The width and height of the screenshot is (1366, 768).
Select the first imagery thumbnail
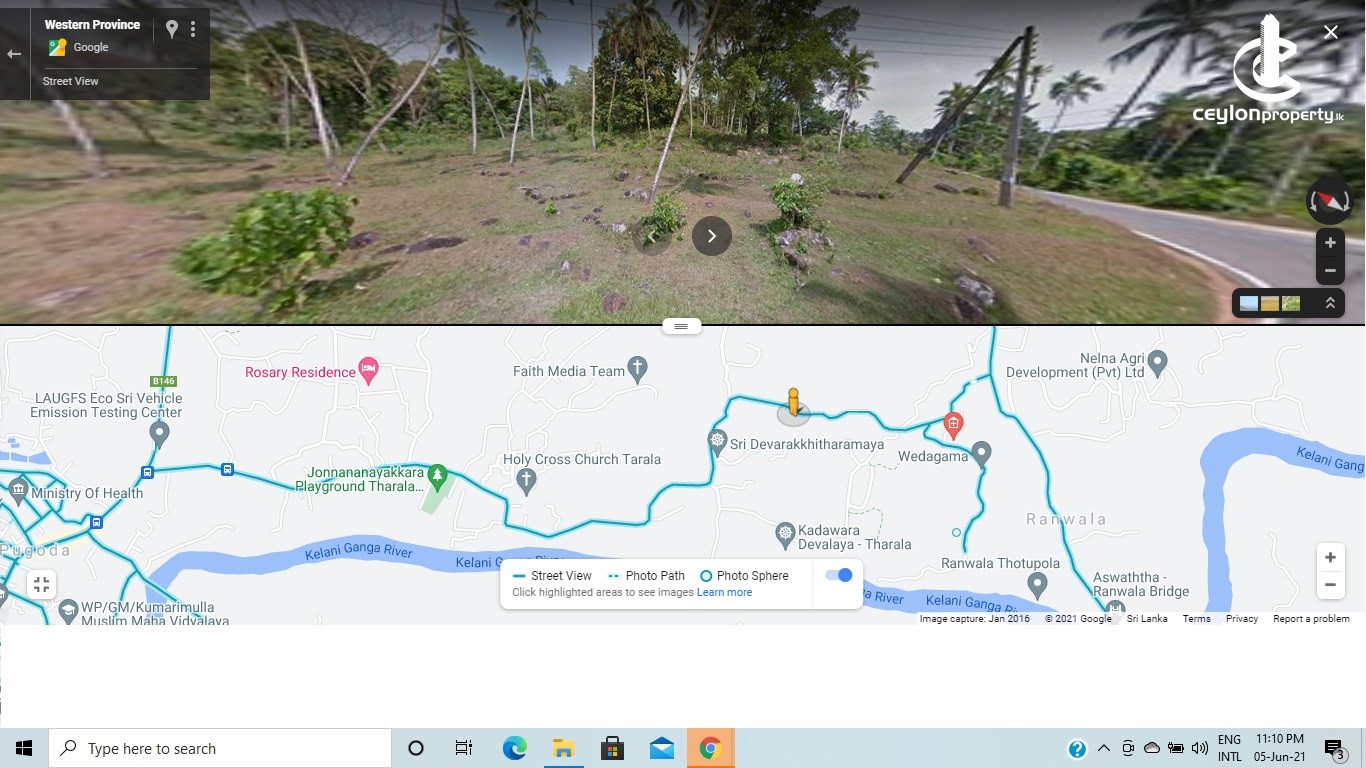coord(1249,303)
